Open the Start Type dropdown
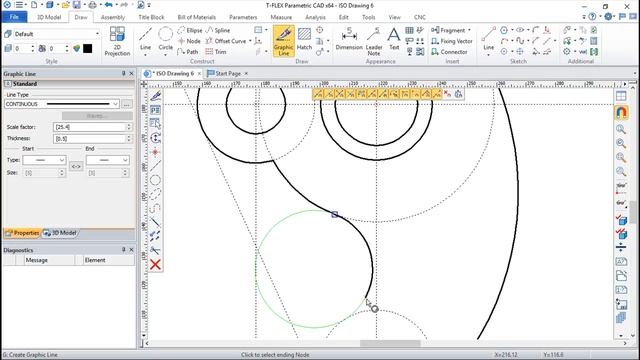Viewport: 640px width, 360px height. pos(44,160)
